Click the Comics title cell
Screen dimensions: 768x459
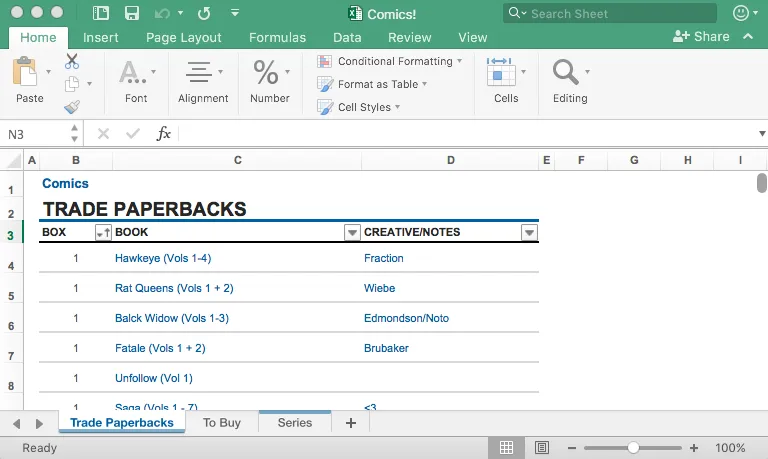click(x=65, y=183)
